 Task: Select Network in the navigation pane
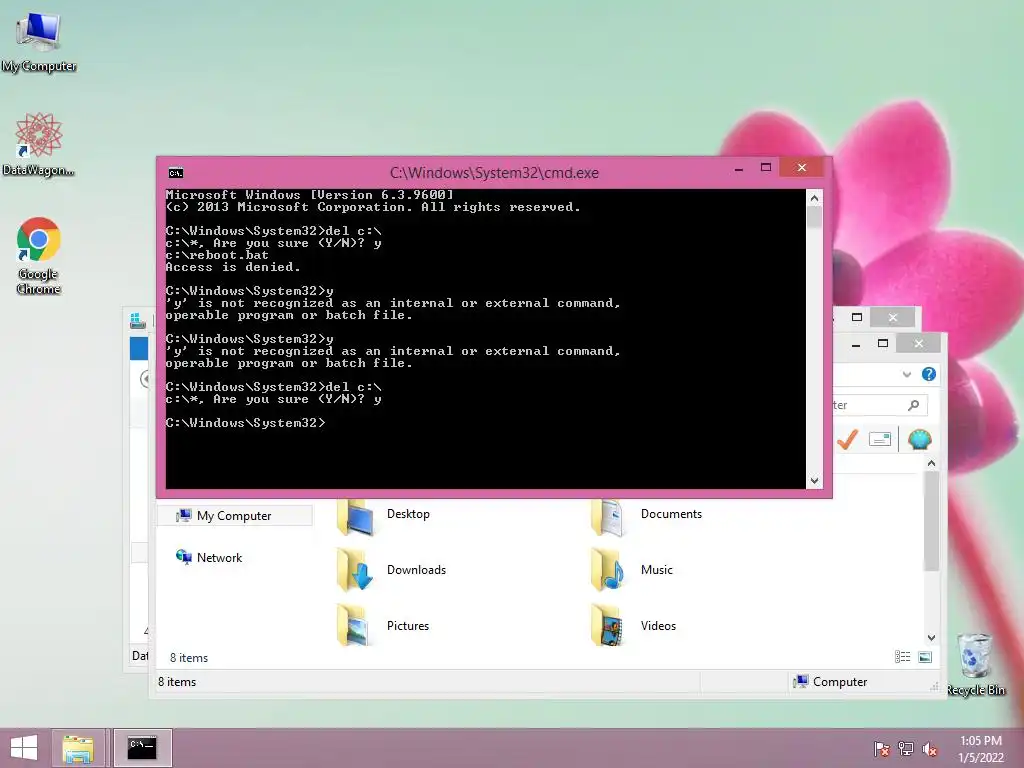[209, 558]
